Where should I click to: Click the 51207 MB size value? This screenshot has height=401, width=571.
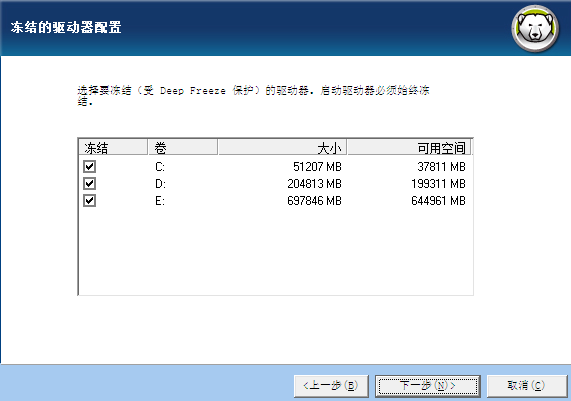(317, 167)
